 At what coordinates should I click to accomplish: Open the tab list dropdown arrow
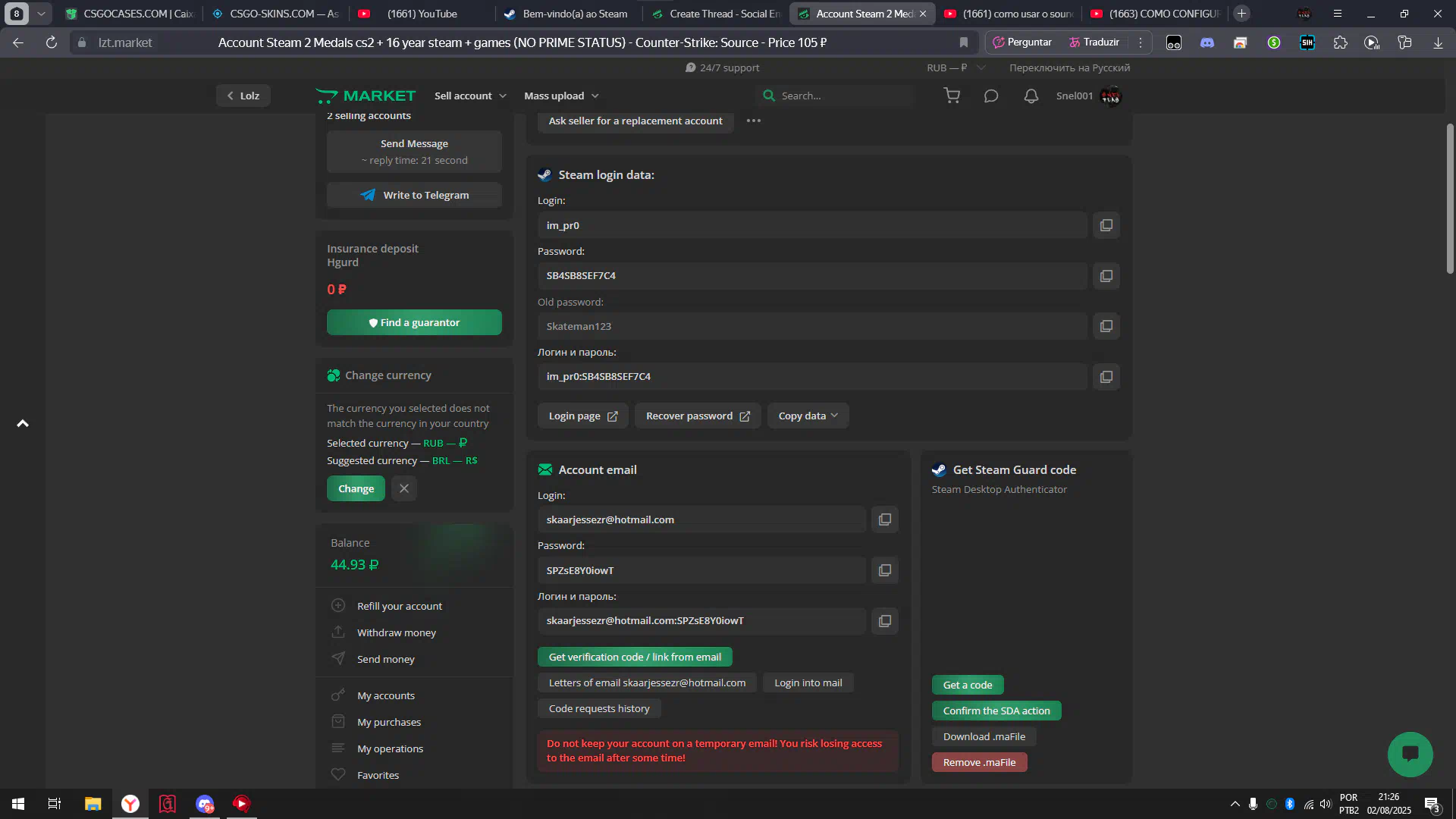tap(41, 14)
